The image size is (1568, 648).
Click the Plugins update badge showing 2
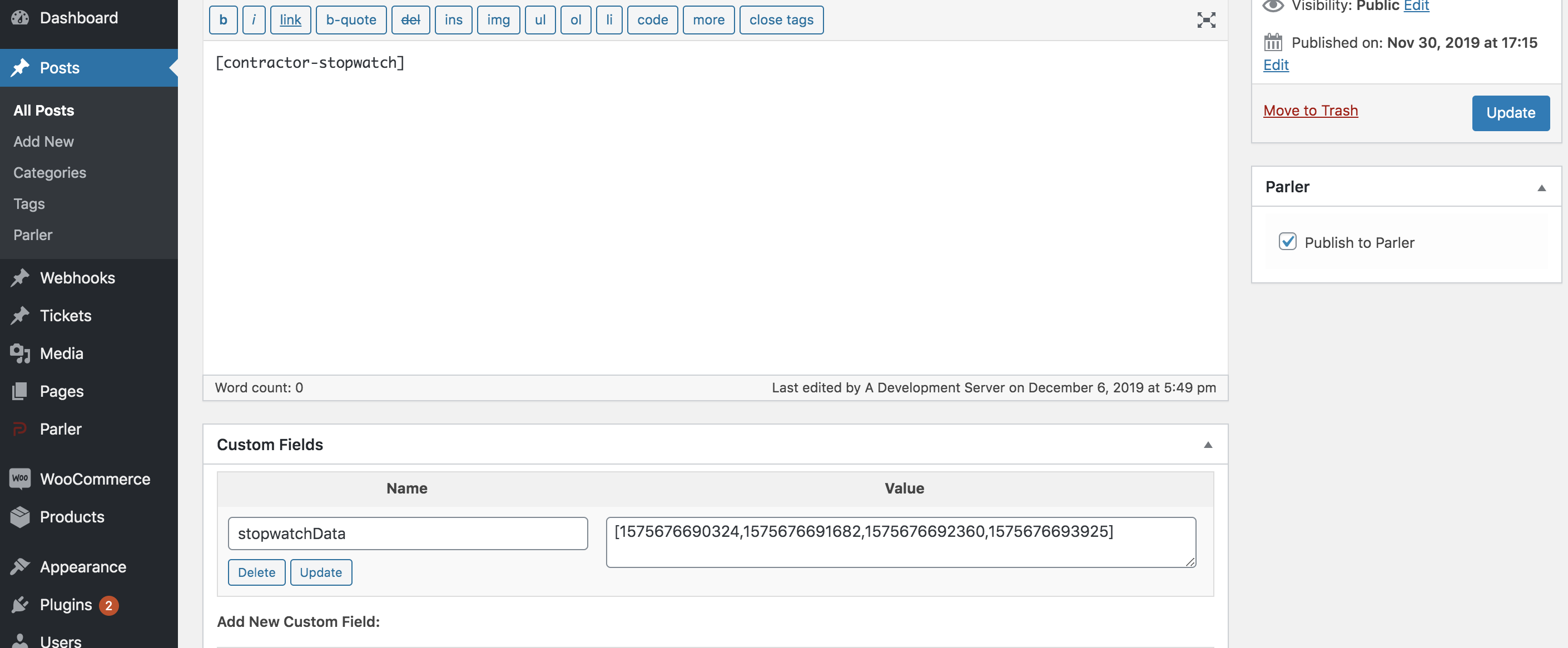(x=108, y=605)
